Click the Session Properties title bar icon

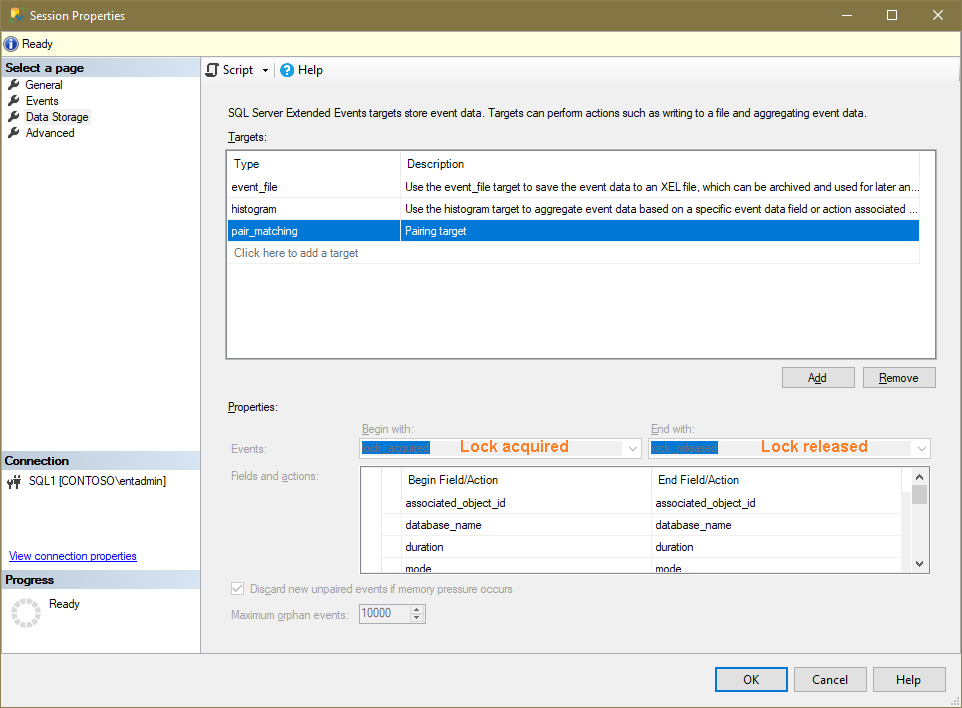tap(16, 15)
